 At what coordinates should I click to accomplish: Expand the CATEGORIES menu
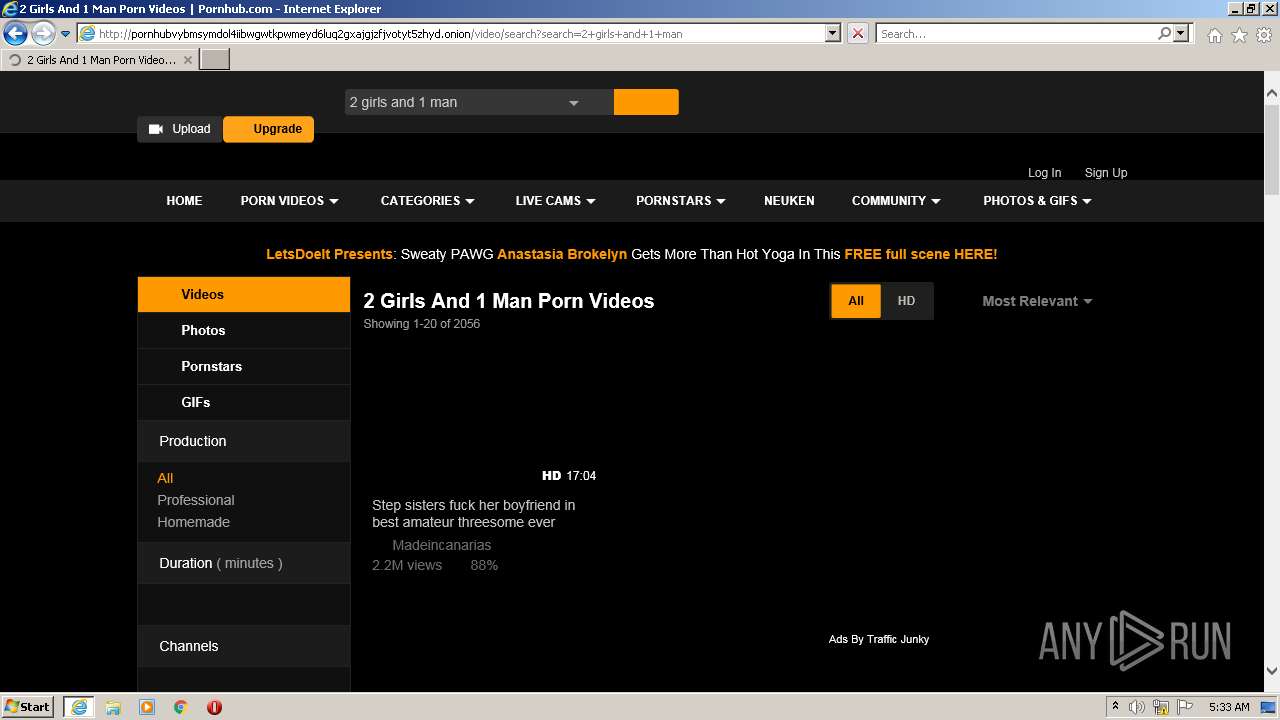[427, 200]
